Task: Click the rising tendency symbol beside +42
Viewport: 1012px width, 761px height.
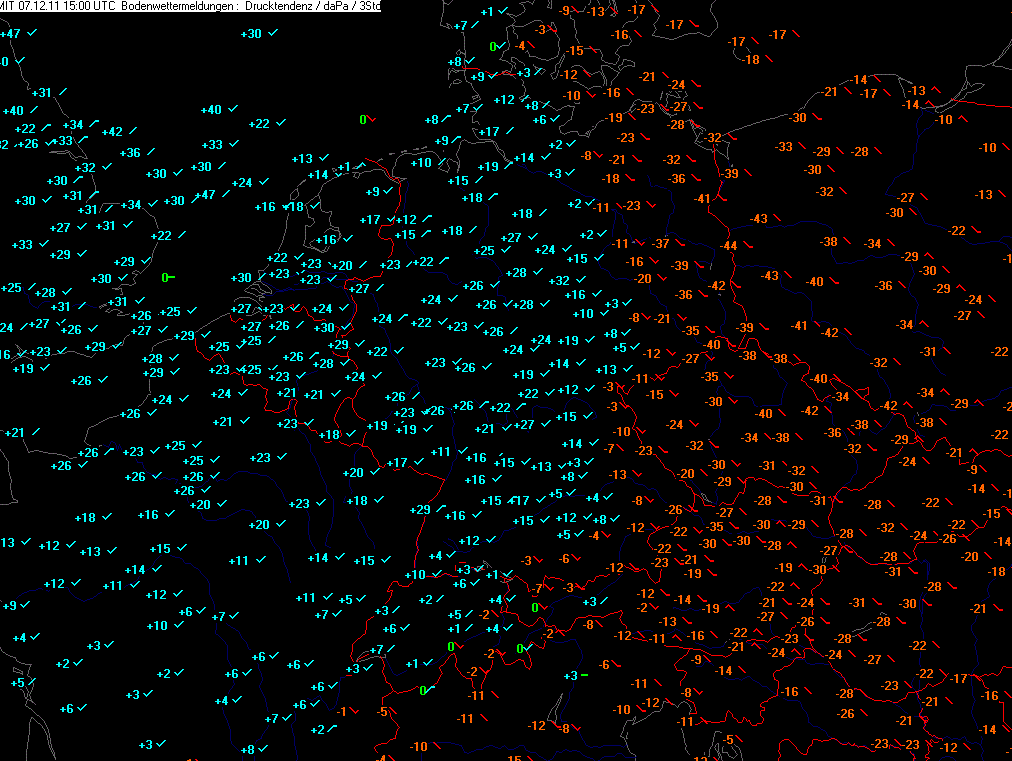Action: [132, 131]
